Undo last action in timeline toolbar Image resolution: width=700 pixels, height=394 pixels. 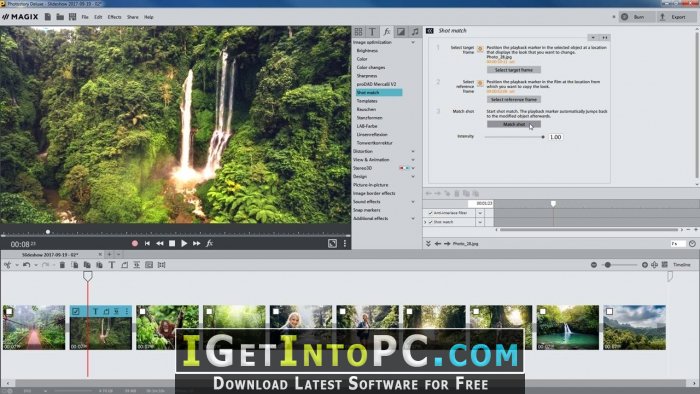[x=26, y=265]
